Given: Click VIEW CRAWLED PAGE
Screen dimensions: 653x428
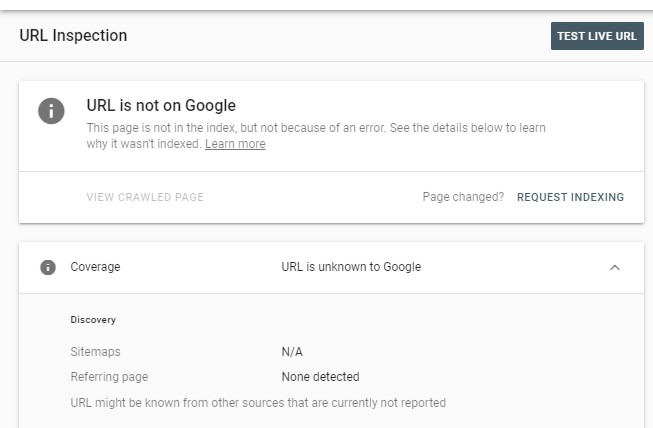Looking at the screenshot, I should [x=145, y=197].
